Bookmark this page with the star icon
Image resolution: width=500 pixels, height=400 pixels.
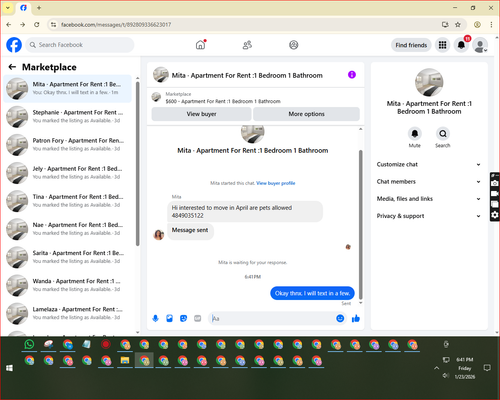458,25
